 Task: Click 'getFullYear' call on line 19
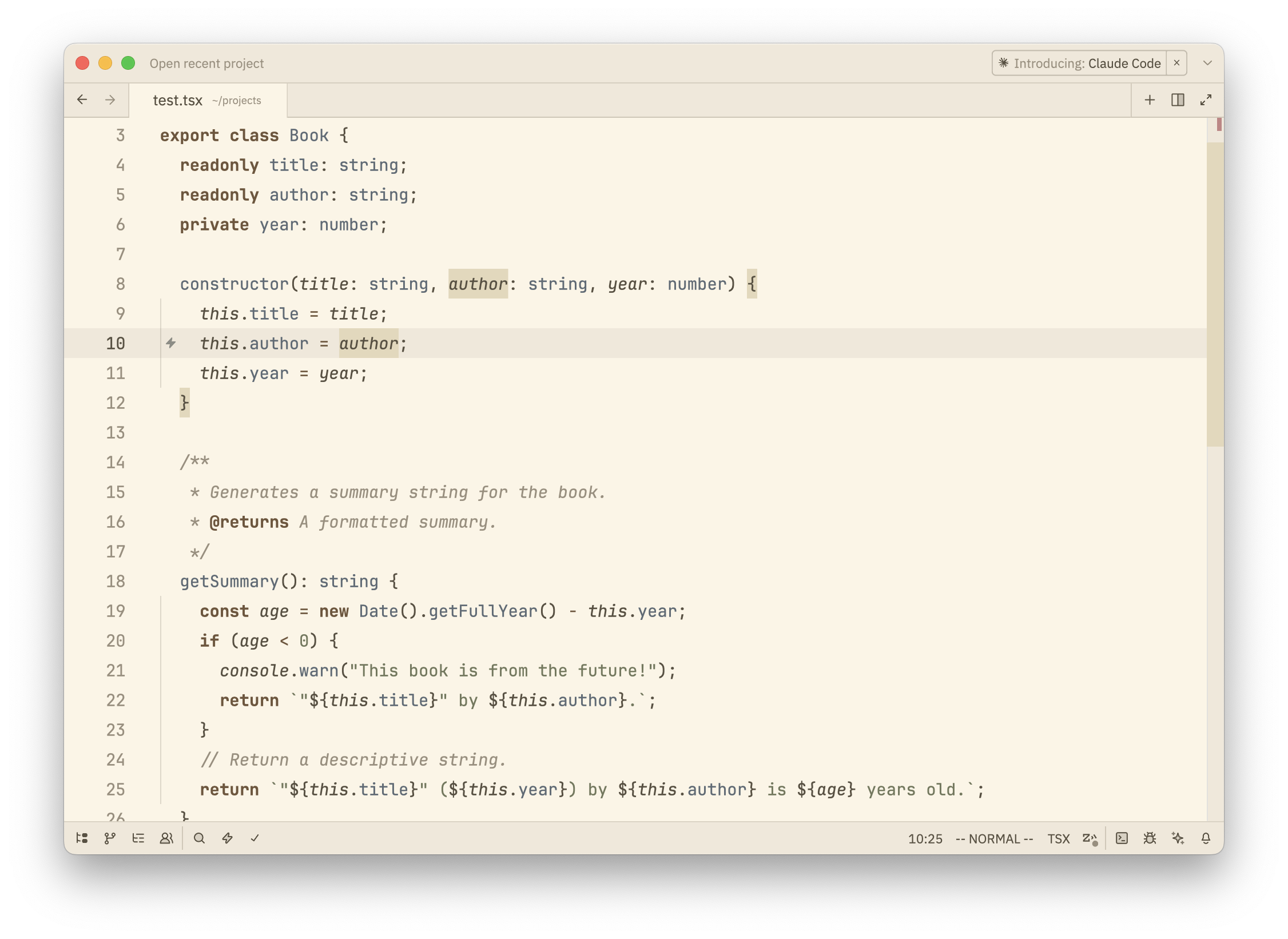click(x=483, y=611)
